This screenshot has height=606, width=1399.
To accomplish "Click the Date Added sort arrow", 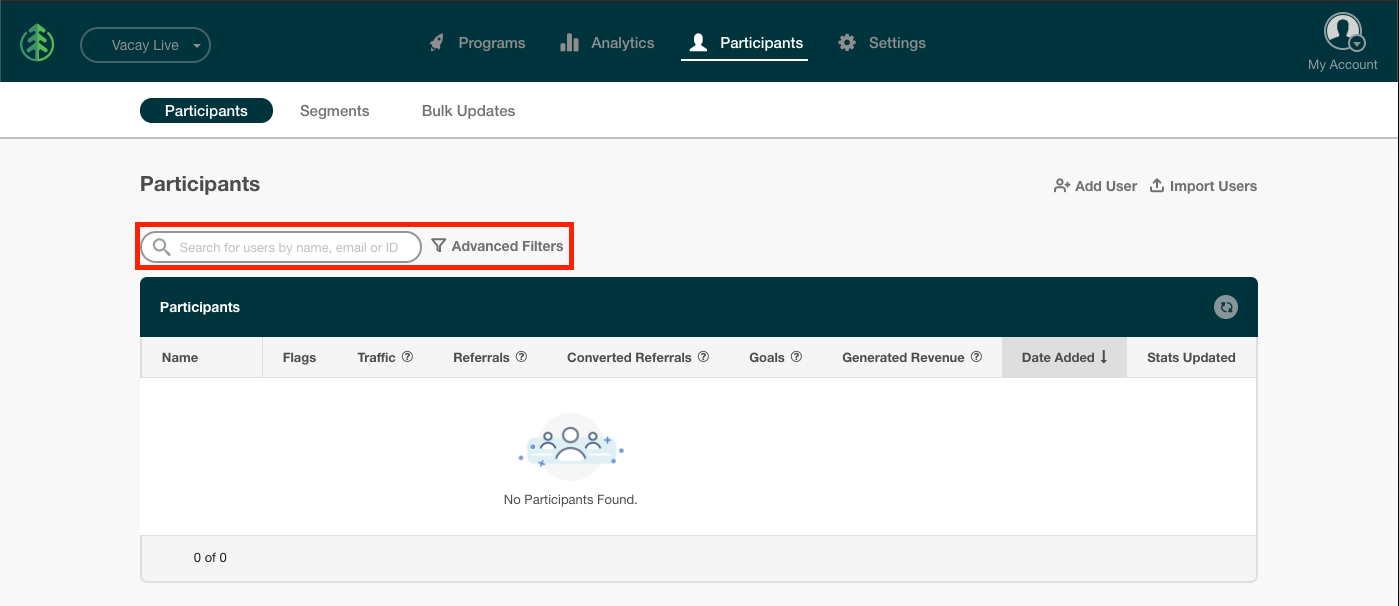I will [1104, 357].
